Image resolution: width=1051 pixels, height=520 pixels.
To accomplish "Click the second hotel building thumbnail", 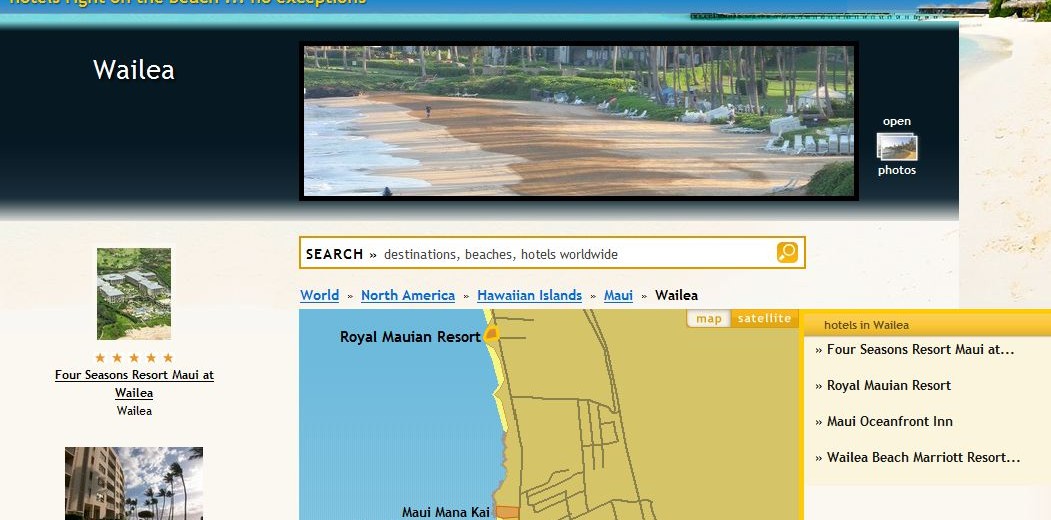I will [134, 484].
